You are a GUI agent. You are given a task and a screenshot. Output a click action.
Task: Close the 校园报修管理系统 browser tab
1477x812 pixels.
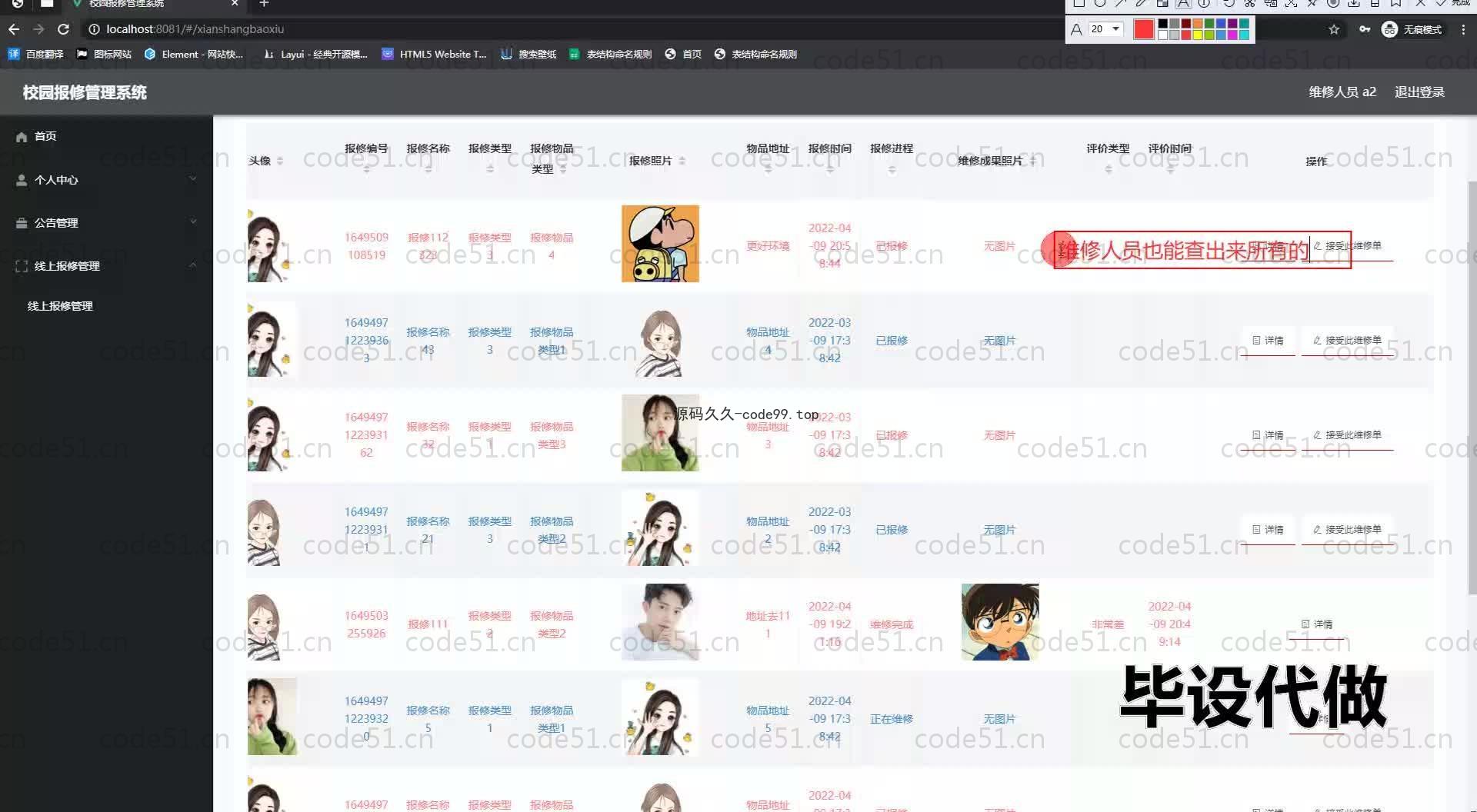click(235, 4)
